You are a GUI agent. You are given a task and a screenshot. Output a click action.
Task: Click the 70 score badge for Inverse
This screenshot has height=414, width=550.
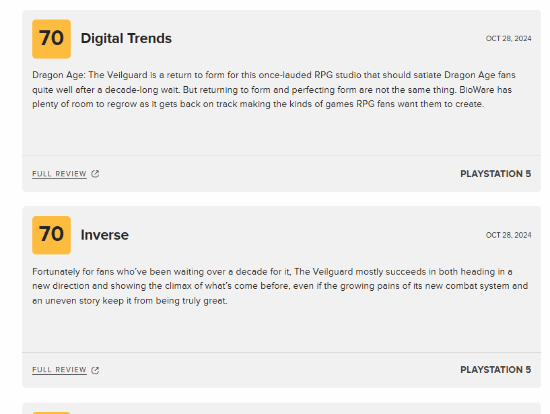point(52,235)
